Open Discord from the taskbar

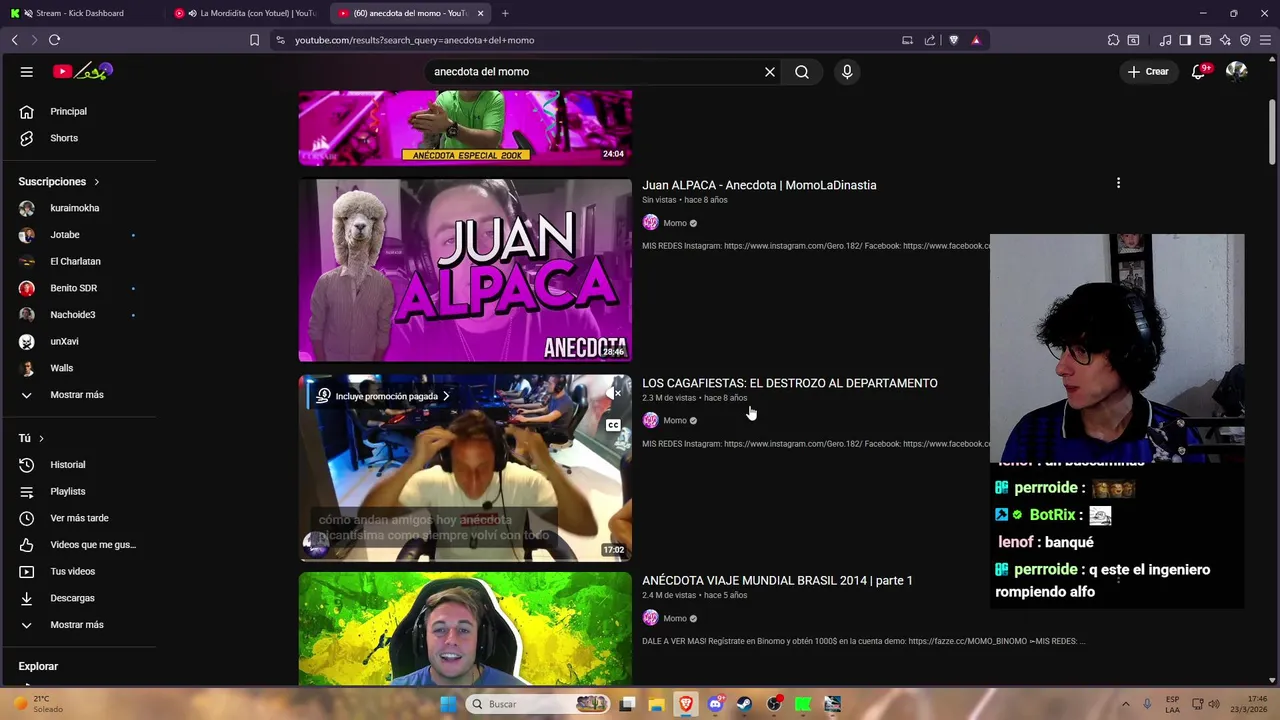pyautogui.click(x=715, y=704)
